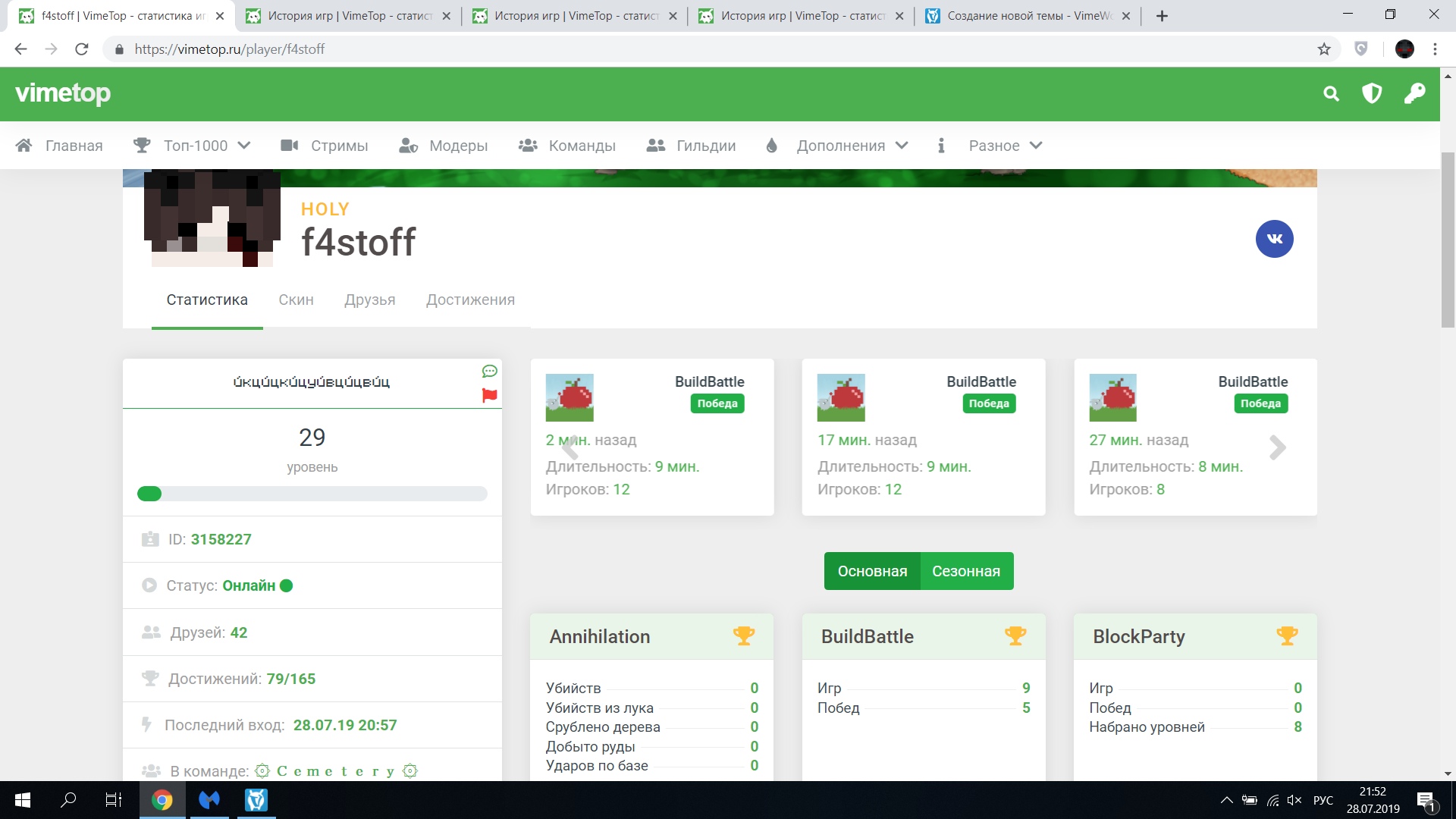Reload the page
This screenshot has height=819, width=1456.
pyautogui.click(x=81, y=49)
